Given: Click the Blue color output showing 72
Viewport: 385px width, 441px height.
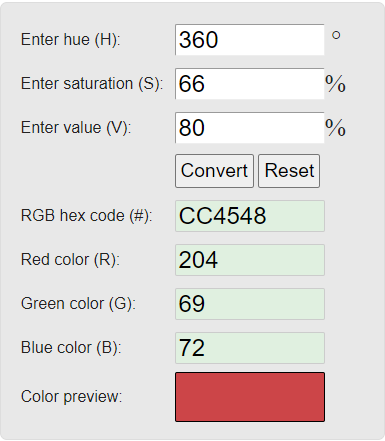Looking at the screenshot, I should pos(250,348).
